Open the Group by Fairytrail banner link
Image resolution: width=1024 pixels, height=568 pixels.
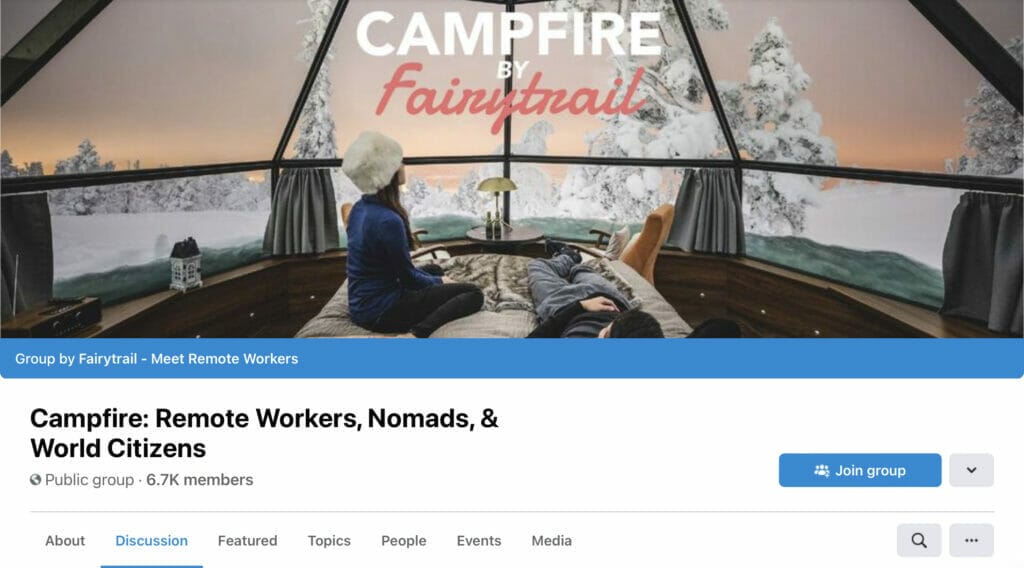[x=156, y=358]
